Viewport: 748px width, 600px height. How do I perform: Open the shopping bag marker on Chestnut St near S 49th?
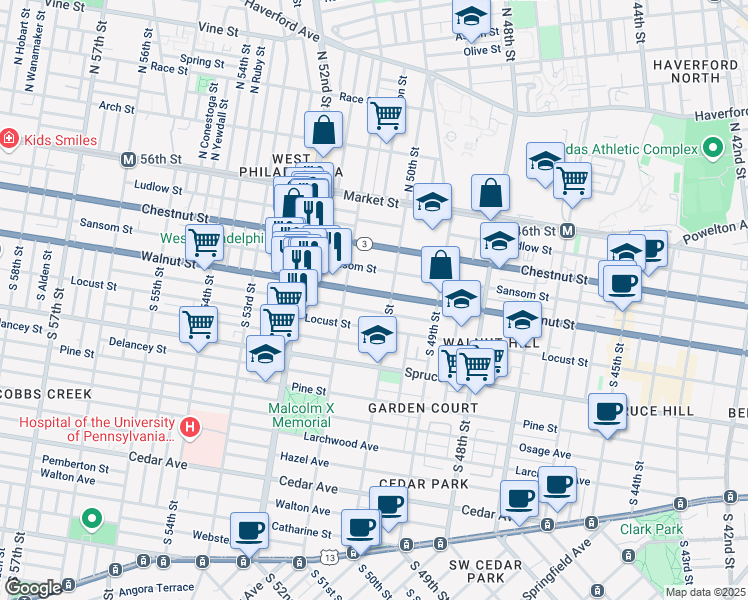[440, 266]
